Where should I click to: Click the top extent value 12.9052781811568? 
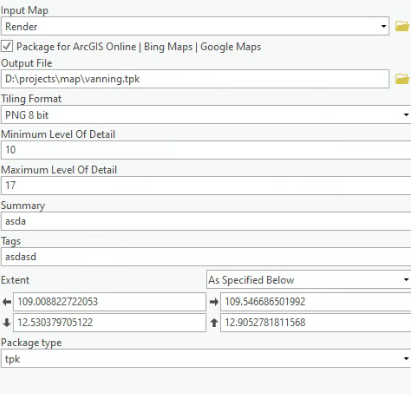316,322
